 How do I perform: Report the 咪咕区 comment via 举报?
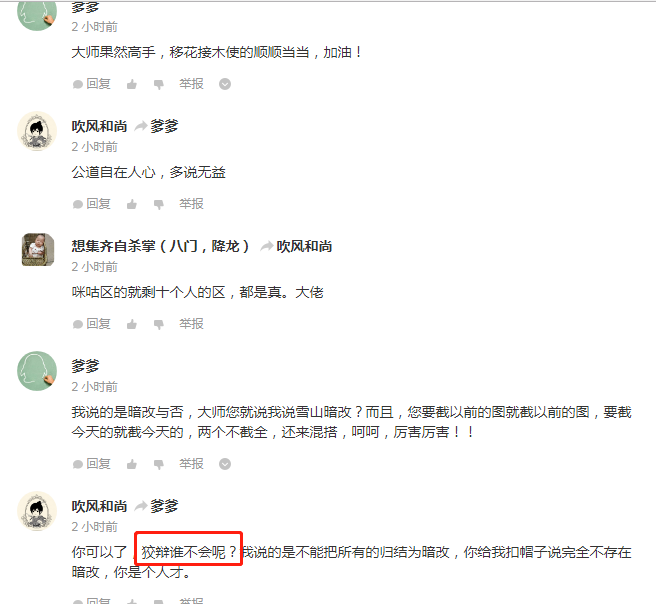point(191,324)
